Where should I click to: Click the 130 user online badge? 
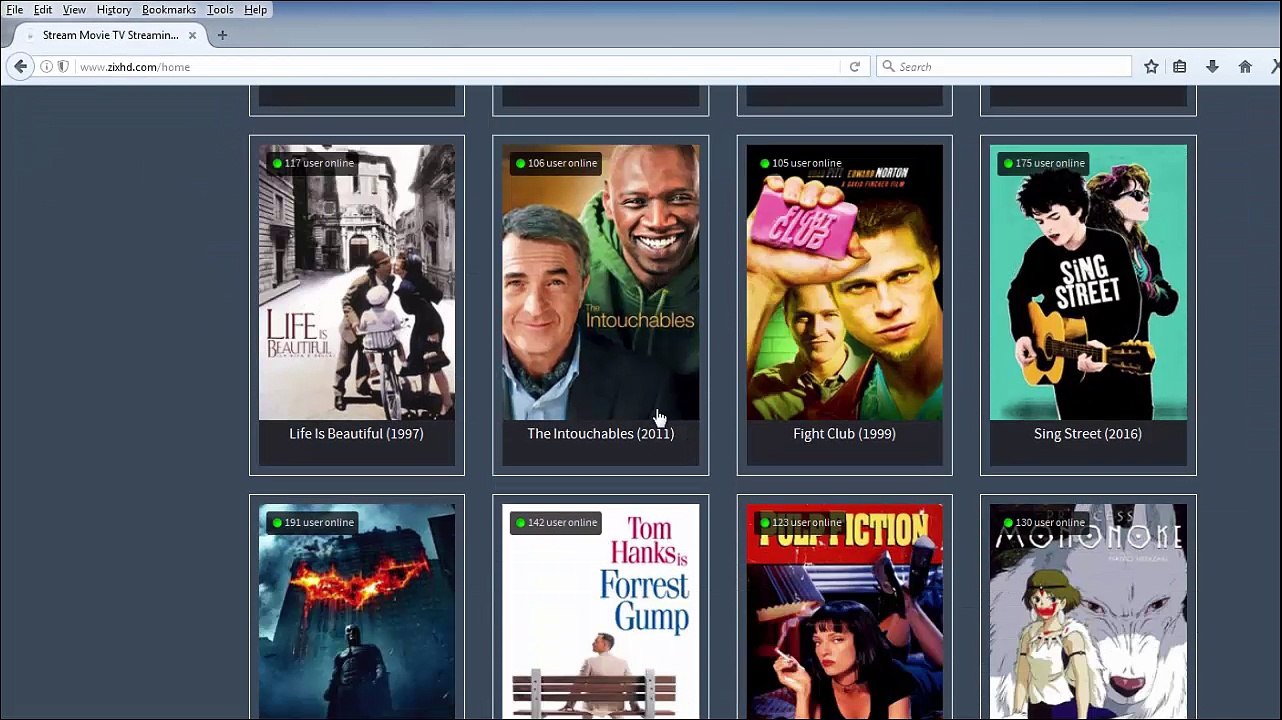[x=1044, y=523]
